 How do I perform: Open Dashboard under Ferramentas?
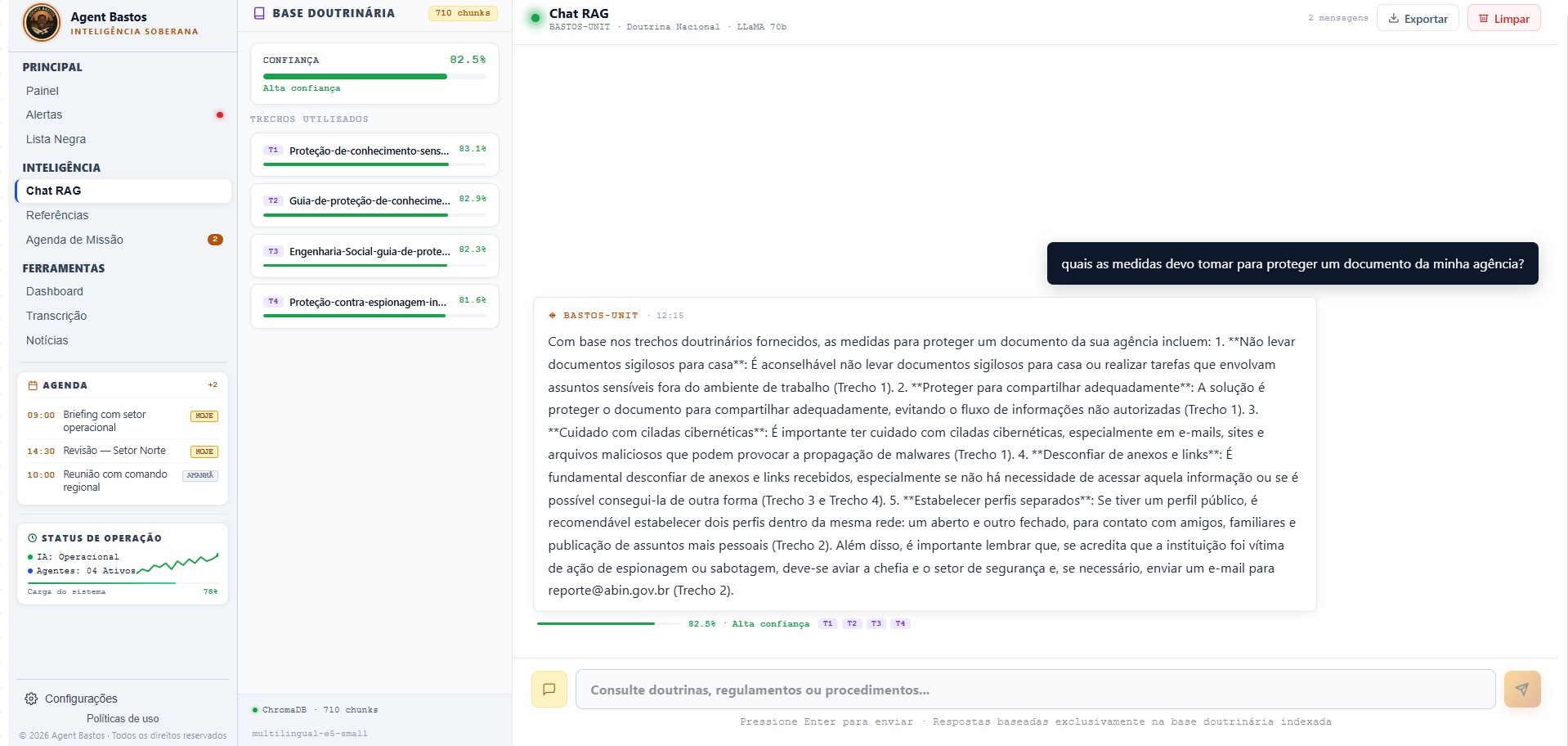123,291
